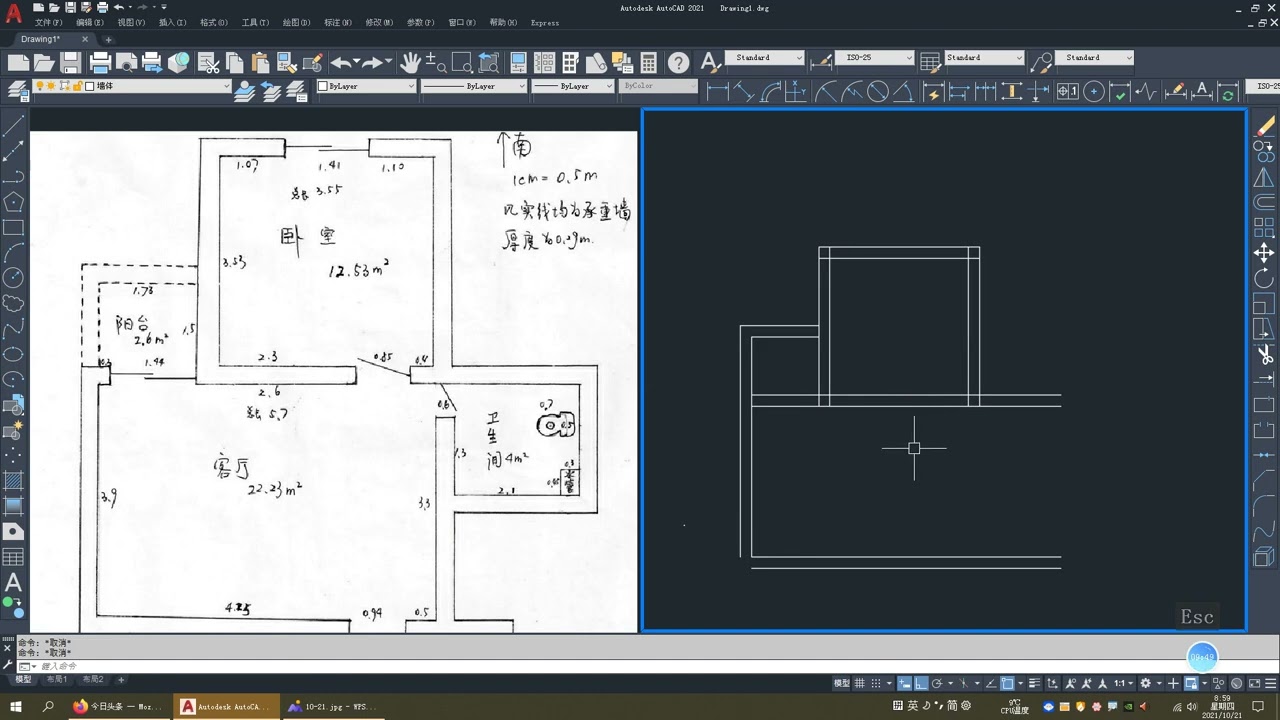The width and height of the screenshot is (1280, 720).
Task: Open the ByLayer linetype dropdown
Action: (x=521, y=86)
